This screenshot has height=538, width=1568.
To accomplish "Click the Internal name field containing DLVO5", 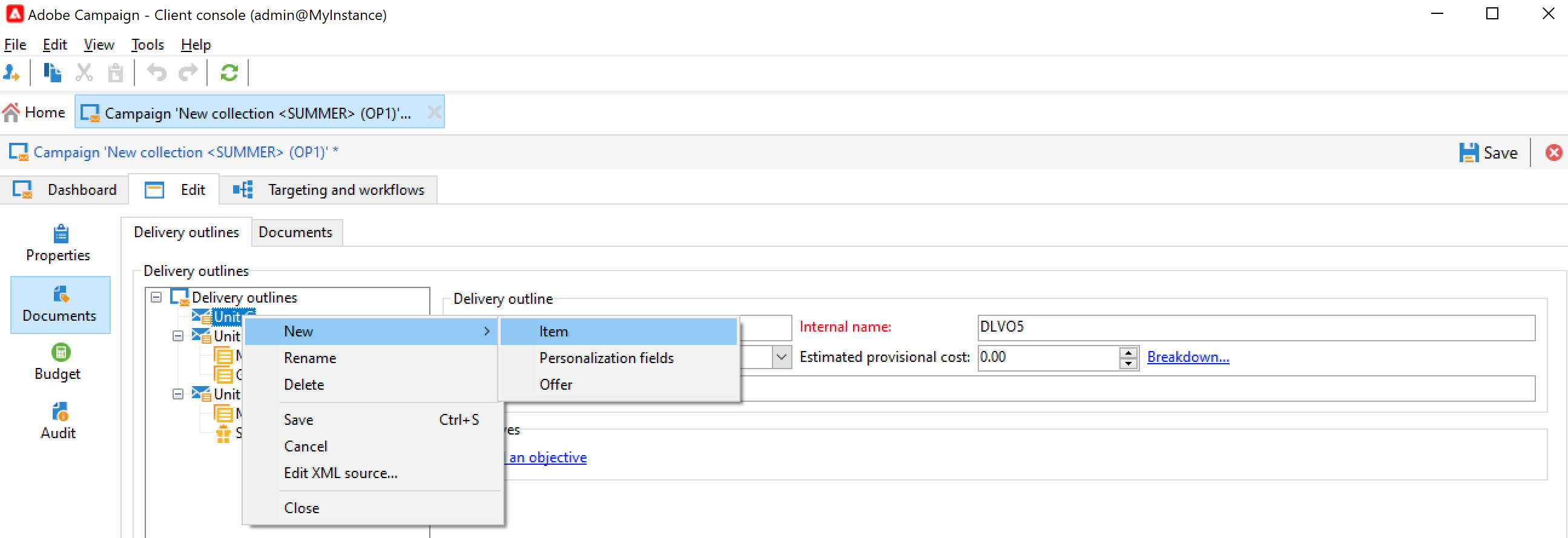I will tap(1256, 327).
